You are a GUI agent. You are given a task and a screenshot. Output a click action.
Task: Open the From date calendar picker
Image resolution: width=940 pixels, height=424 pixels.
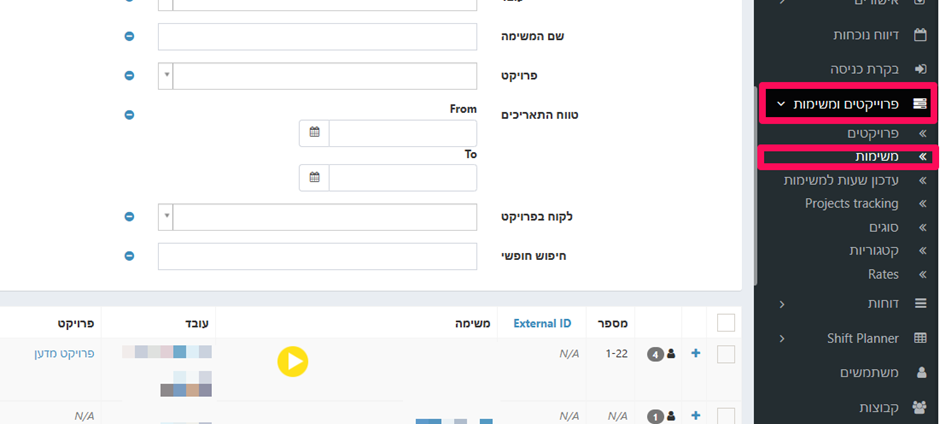[x=314, y=133]
